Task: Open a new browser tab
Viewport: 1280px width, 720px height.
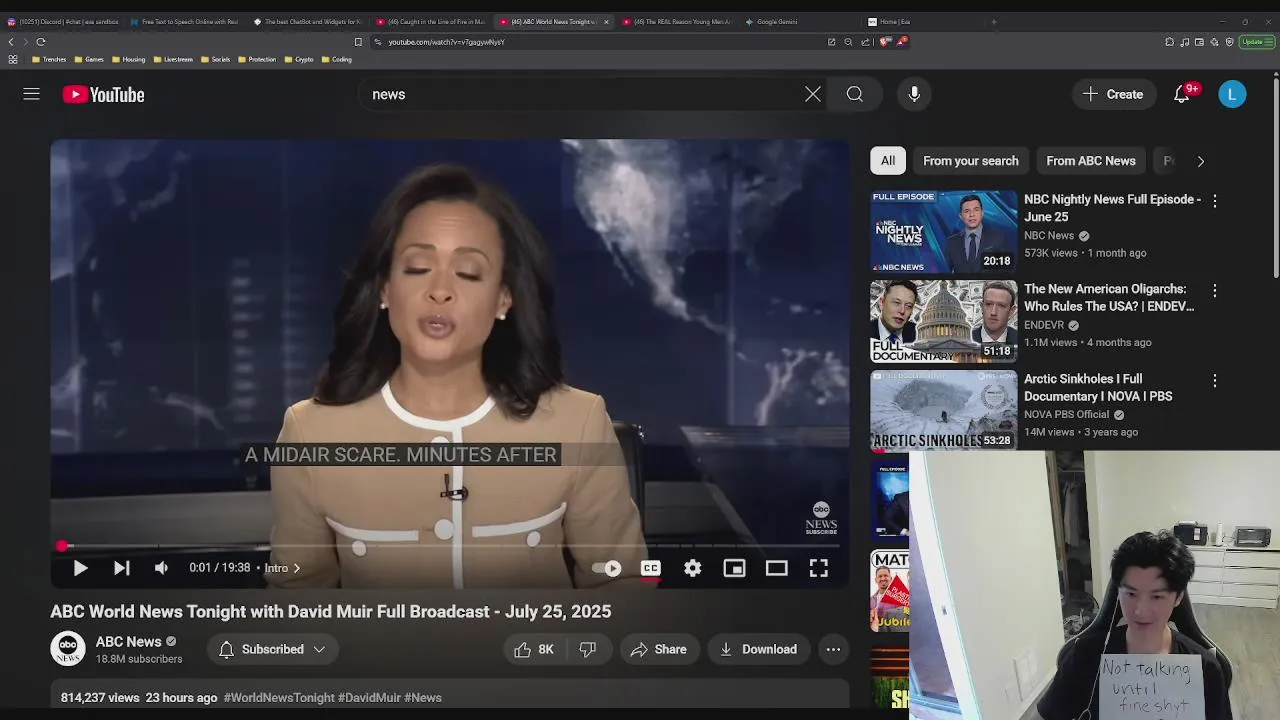Action: 993,21
